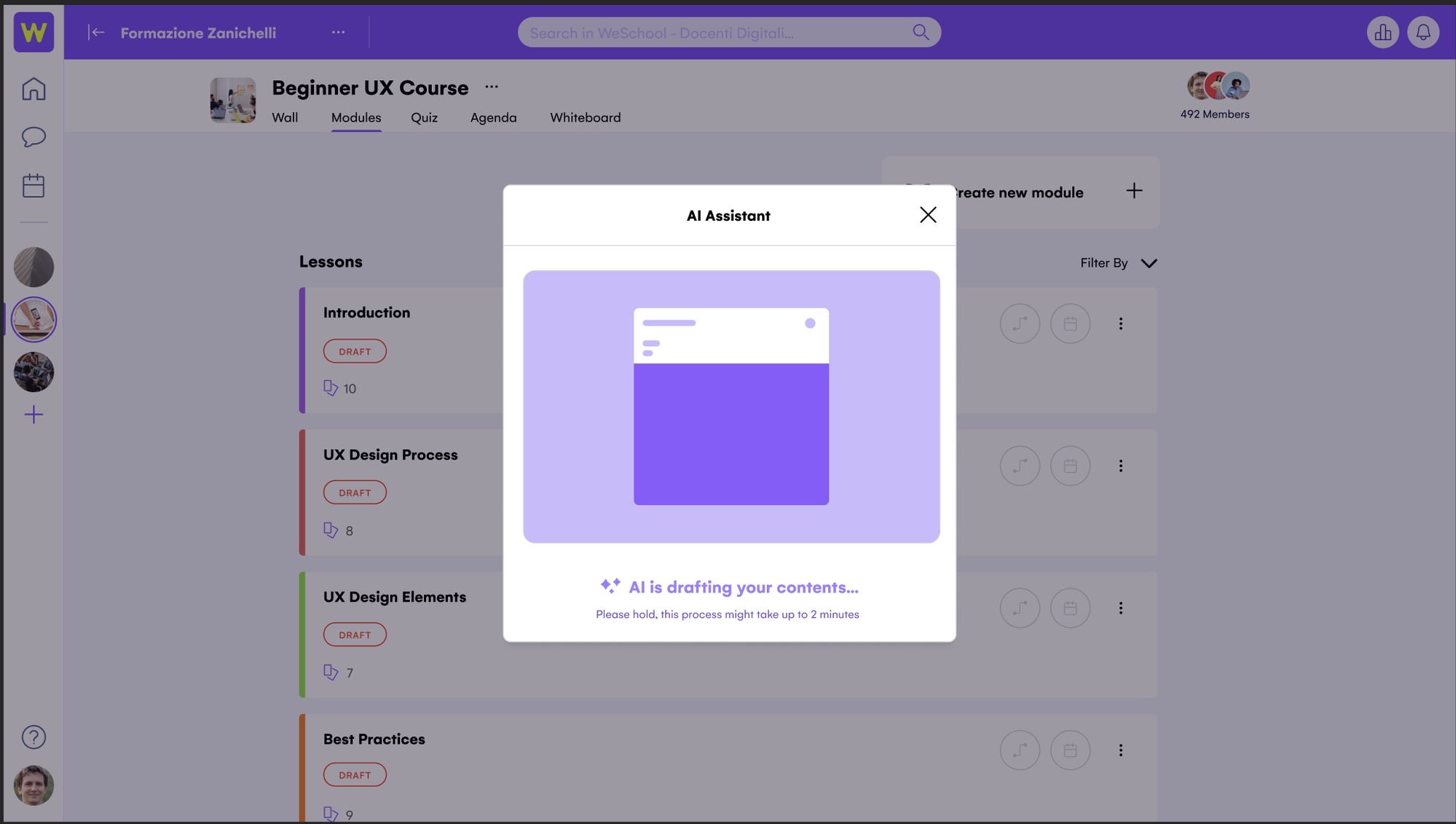The height and width of the screenshot is (824, 1456).
Task: Open more options for UX Design Elements
Action: point(1120,608)
